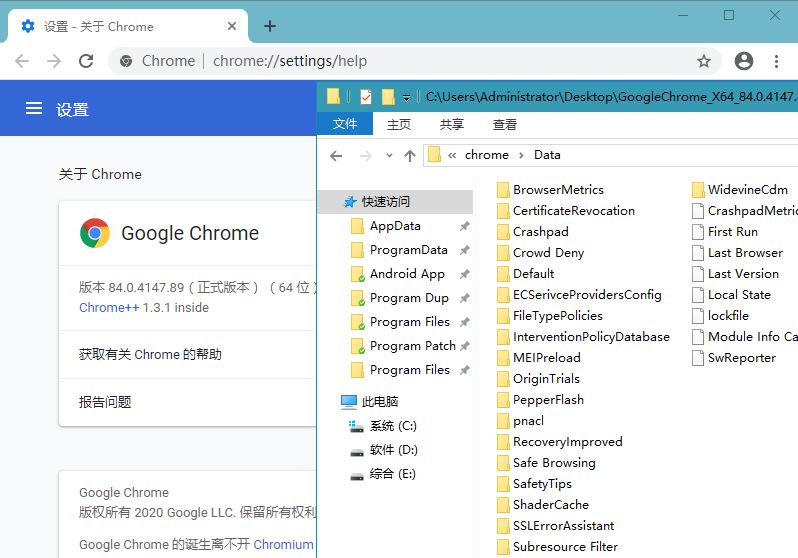Select First Run file

click(x=725, y=231)
